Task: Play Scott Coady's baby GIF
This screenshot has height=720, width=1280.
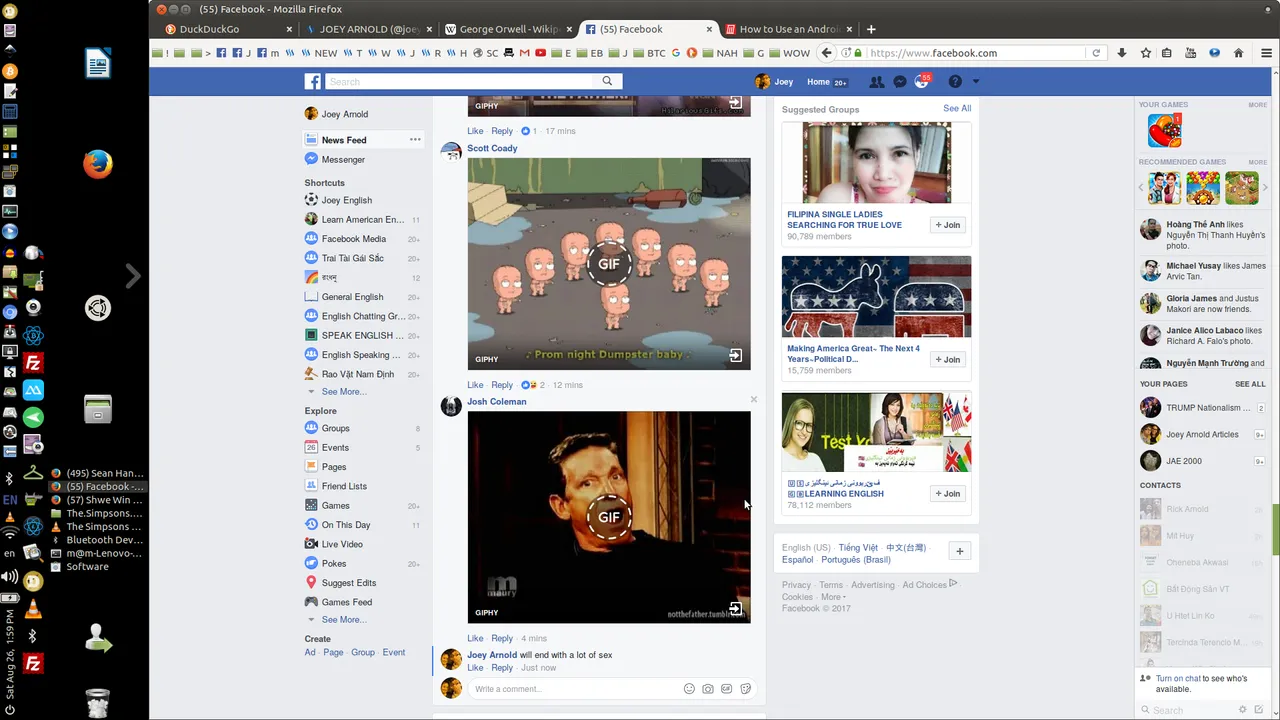Action: tap(609, 264)
